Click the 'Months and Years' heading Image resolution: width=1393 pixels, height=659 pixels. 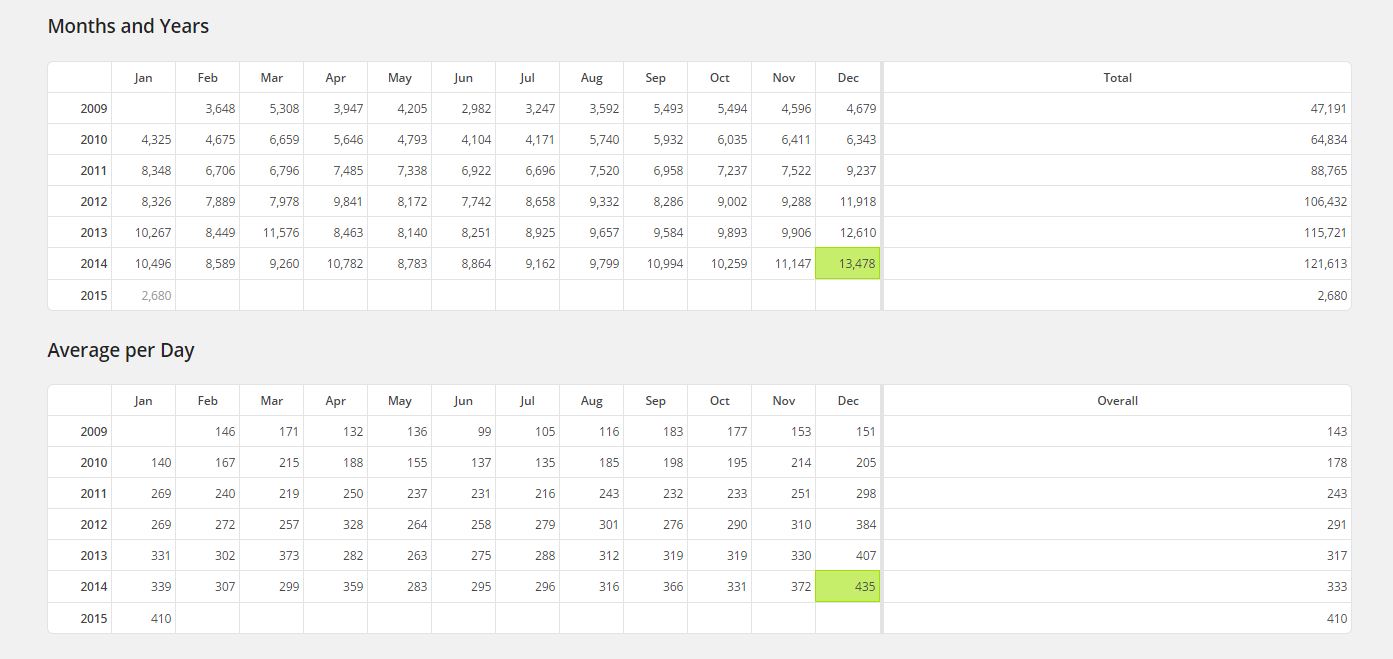(128, 27)
